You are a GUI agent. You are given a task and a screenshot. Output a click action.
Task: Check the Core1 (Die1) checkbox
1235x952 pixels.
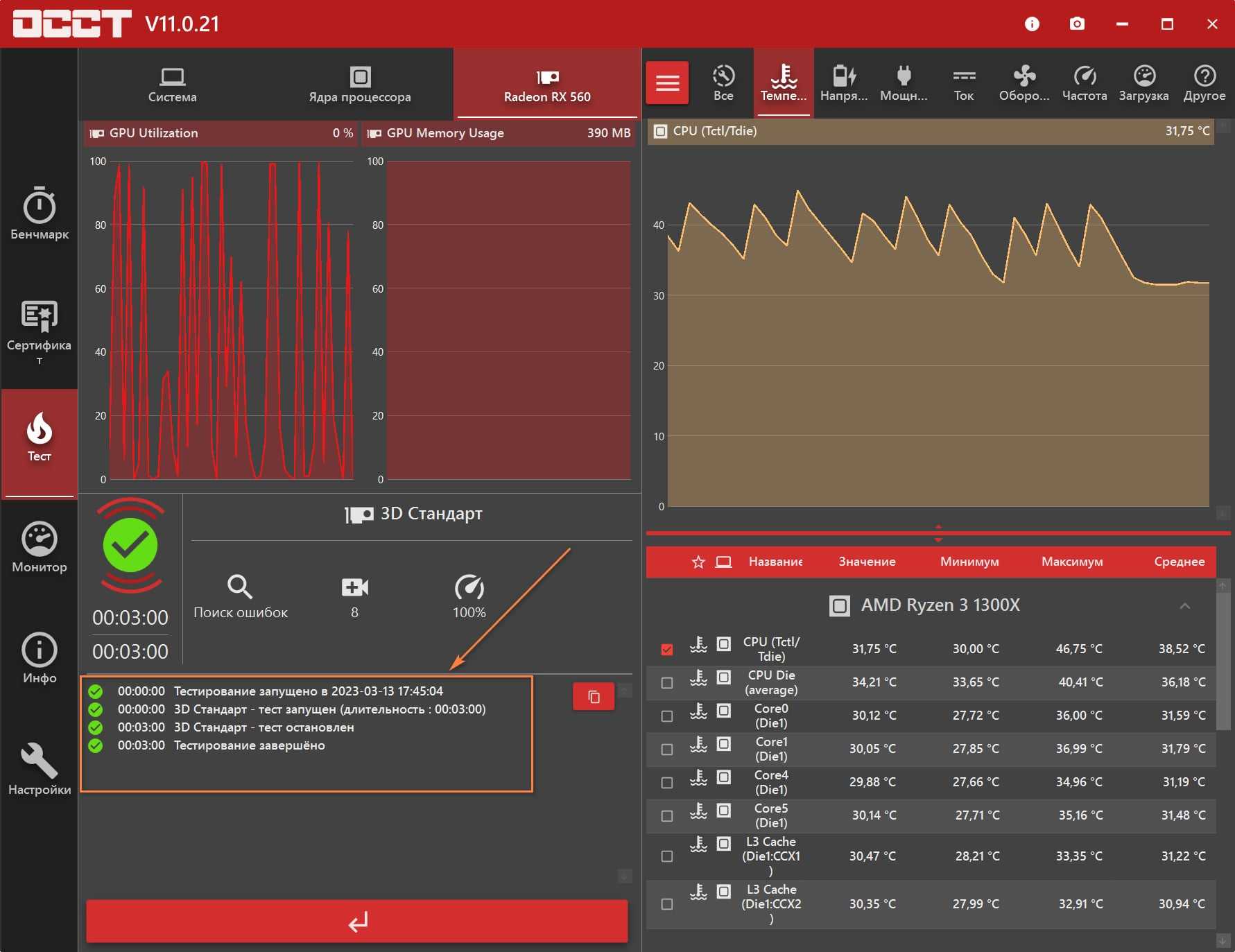667,750
